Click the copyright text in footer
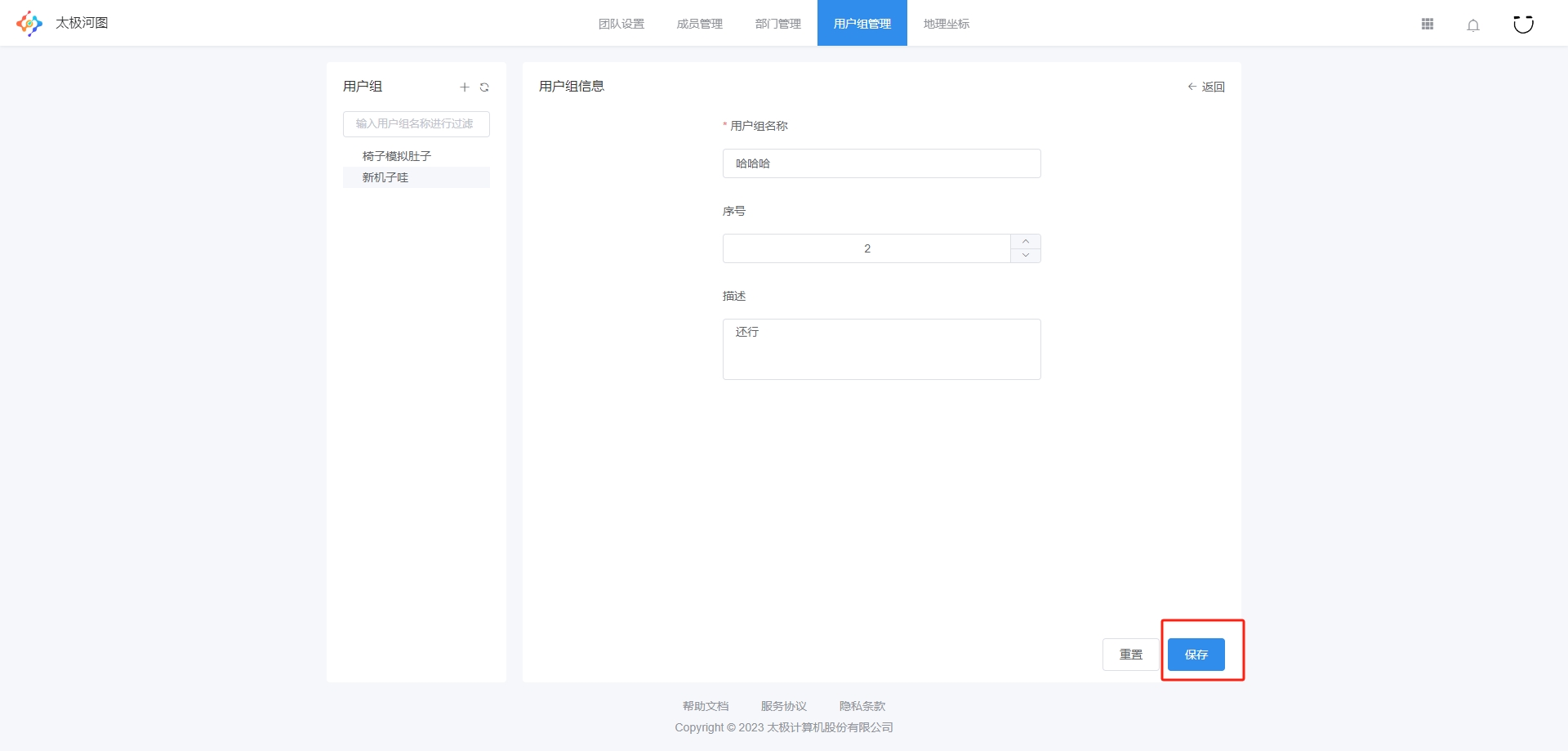The height and width of the screenshot is (751, 1568). point(784,727)
